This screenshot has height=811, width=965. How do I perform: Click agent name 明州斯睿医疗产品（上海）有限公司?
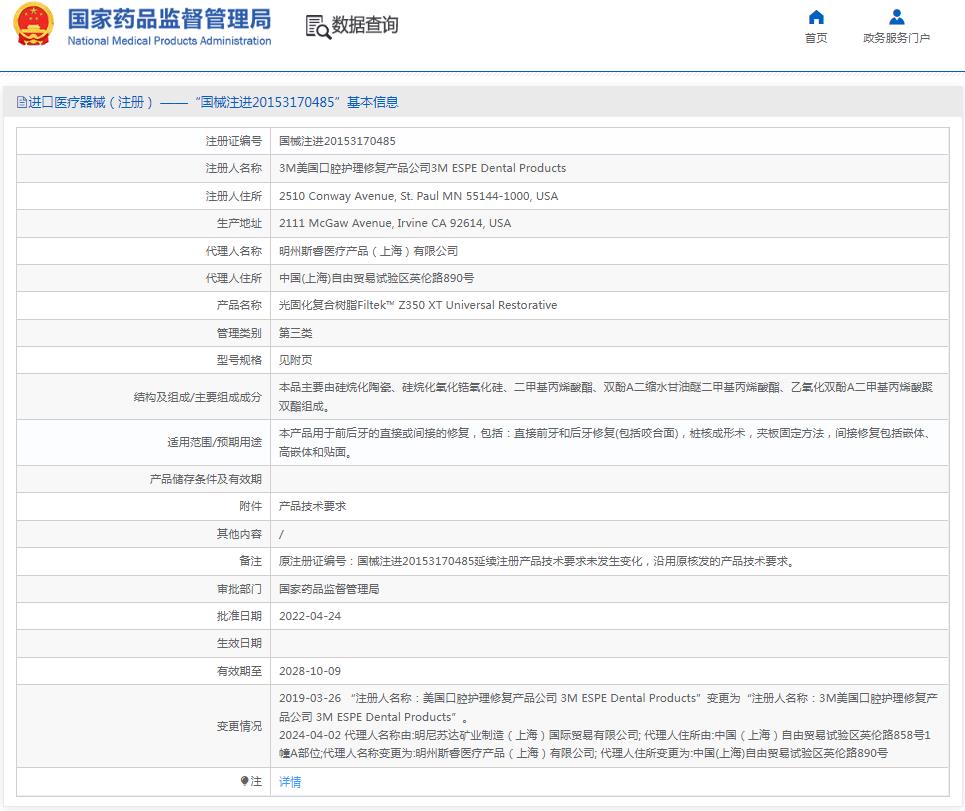[x=369, y=250]
